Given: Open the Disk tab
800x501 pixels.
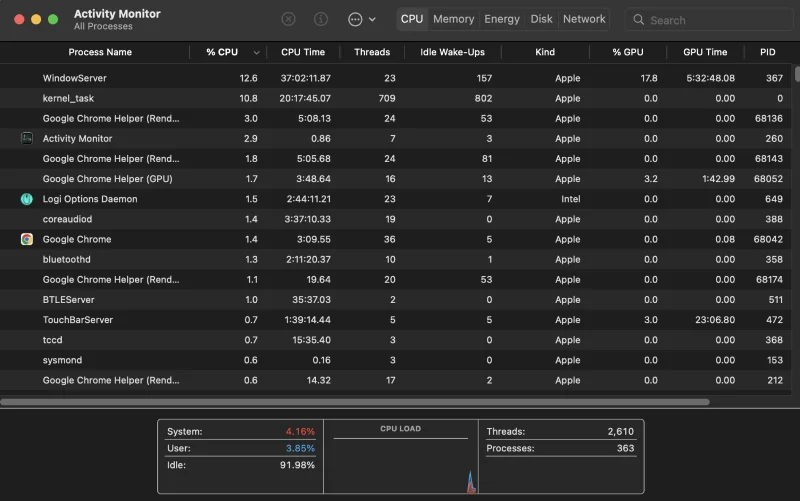Looking at the screenshot, I should [541, 19].
